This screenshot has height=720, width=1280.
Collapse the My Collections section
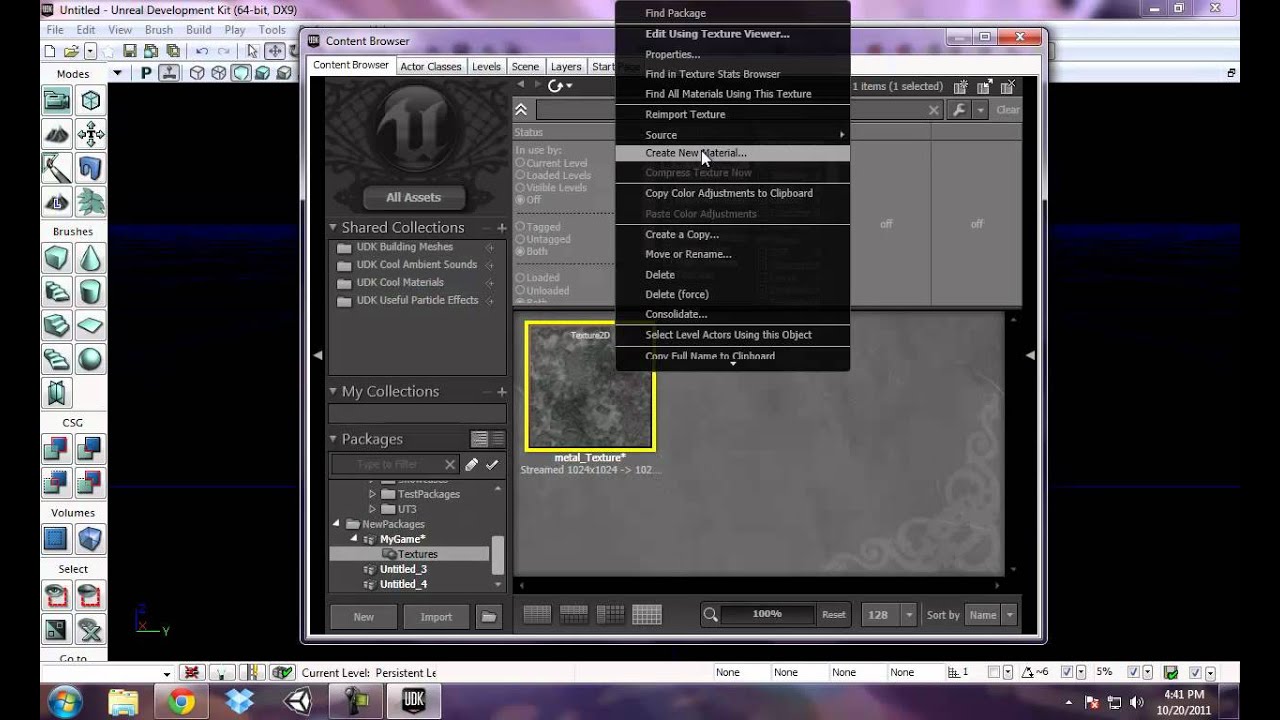(x=333, y=392)
